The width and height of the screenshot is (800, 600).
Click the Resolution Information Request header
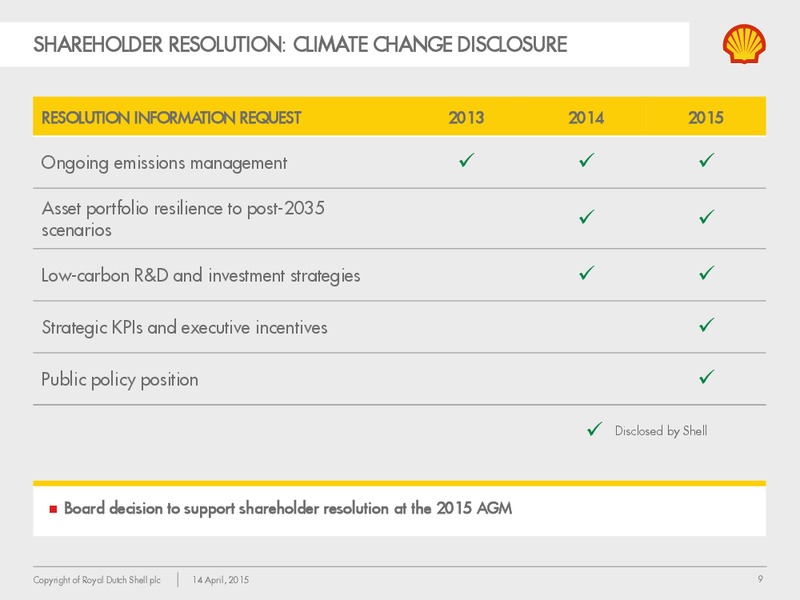tap(171, 118)
